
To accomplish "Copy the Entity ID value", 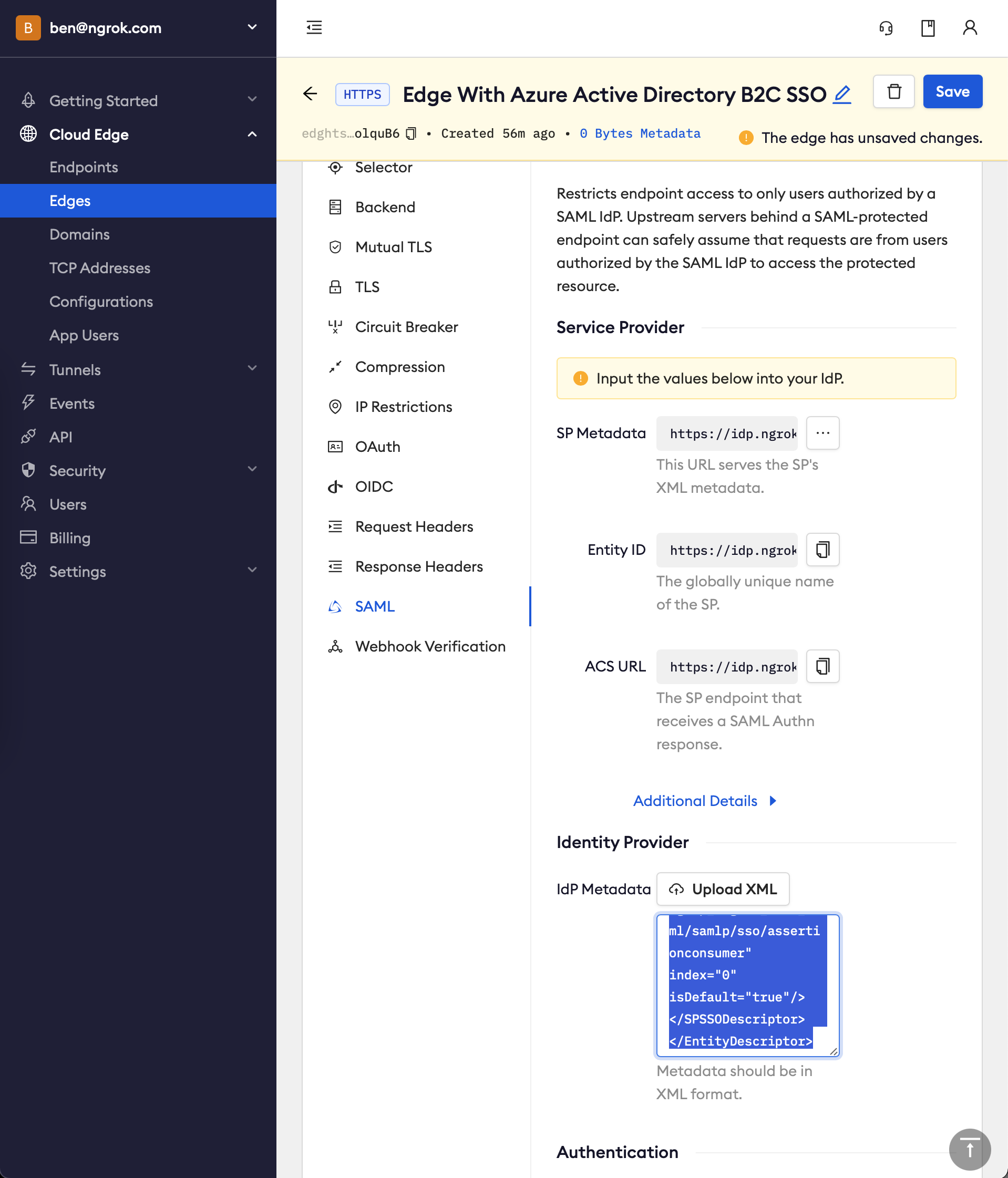I will 822,550.
